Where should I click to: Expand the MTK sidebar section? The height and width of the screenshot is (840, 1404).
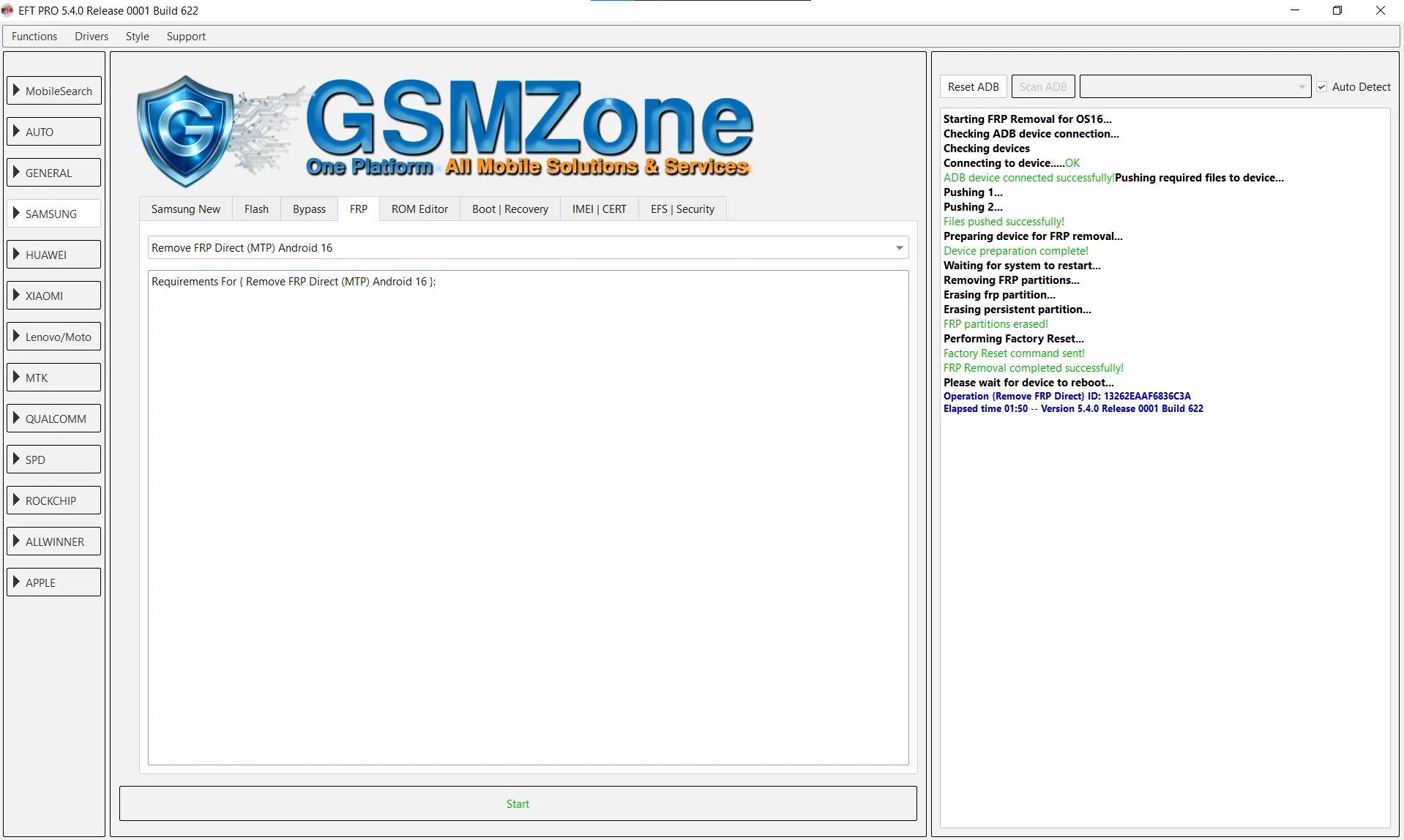tap(53, 378)
